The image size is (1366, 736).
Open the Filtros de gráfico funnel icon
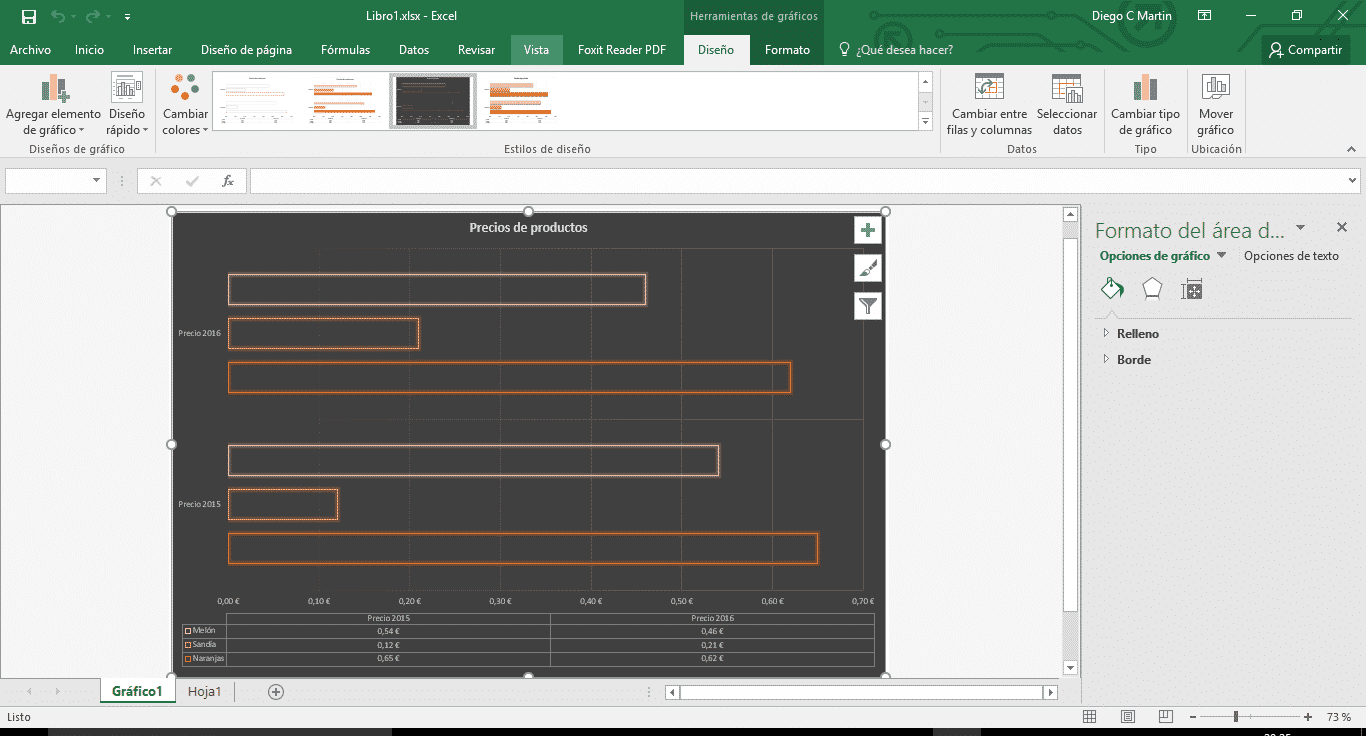(868, 305)
